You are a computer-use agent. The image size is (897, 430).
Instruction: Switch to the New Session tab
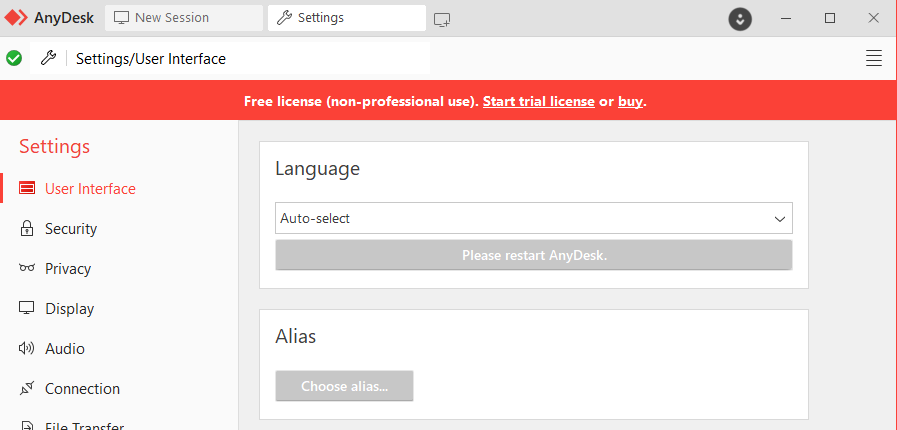184,18
